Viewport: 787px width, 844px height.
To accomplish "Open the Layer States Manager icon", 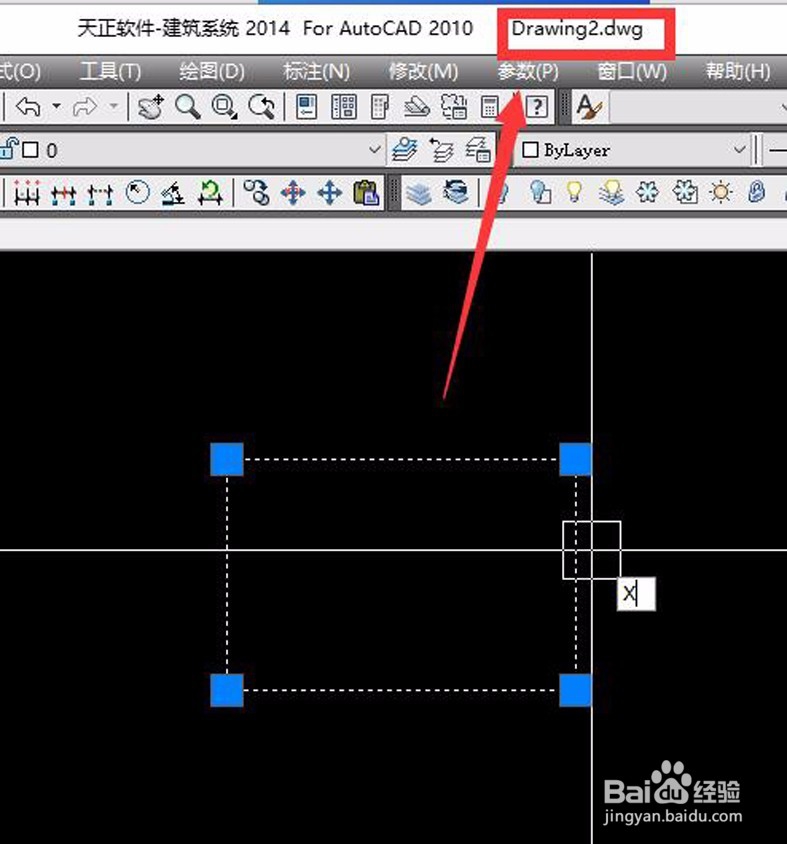I will 478,150.
